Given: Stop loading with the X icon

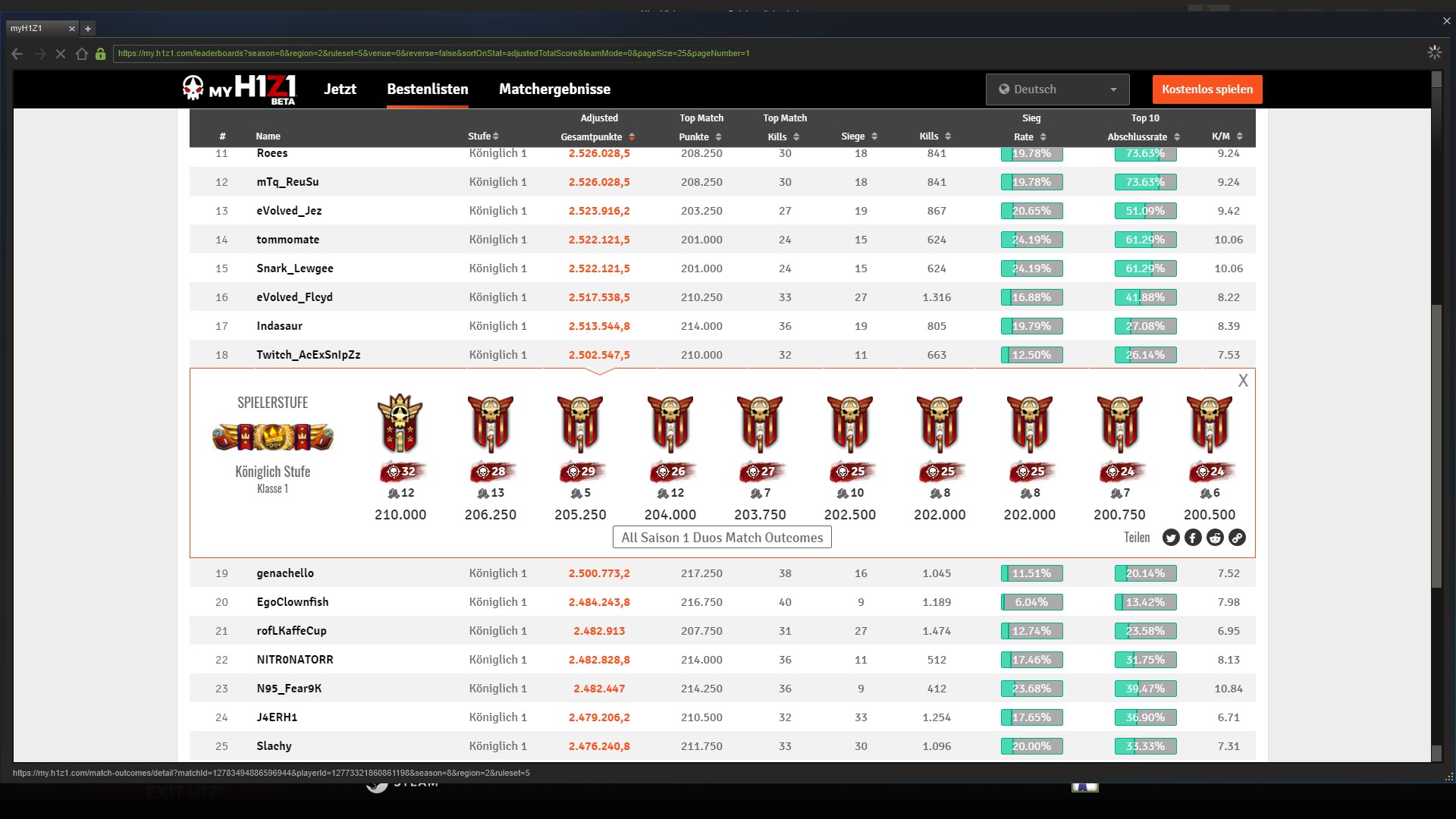Looking at the screenshot, I should (x=61, y=54).
